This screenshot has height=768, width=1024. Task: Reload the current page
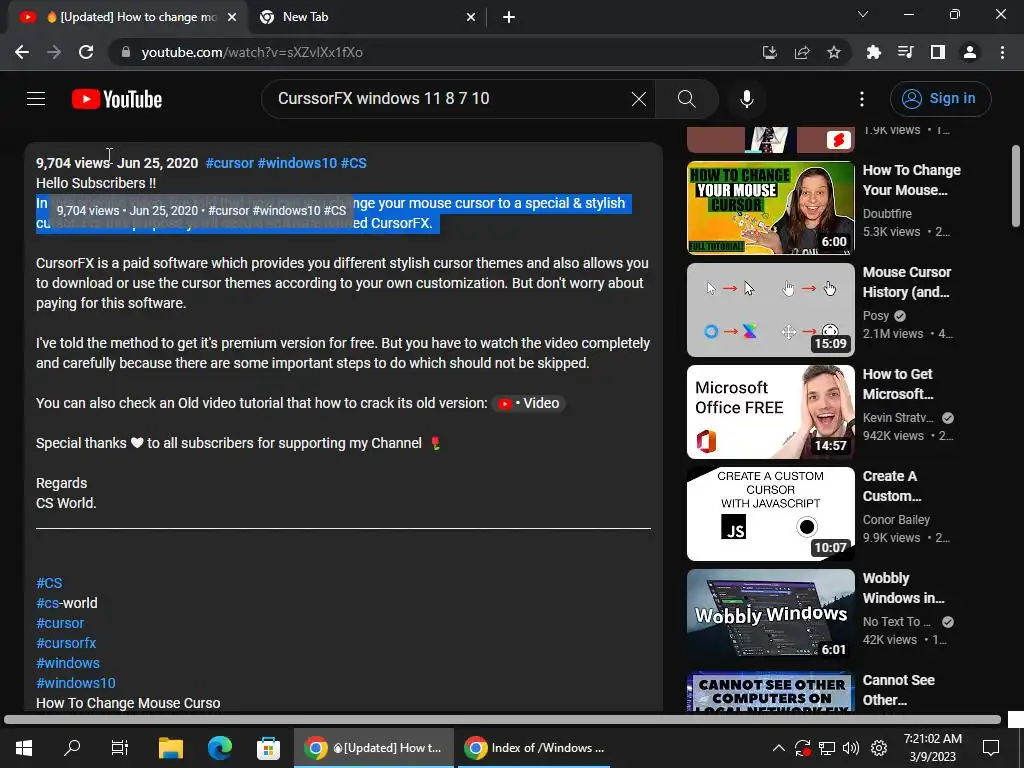pos(86,52)
